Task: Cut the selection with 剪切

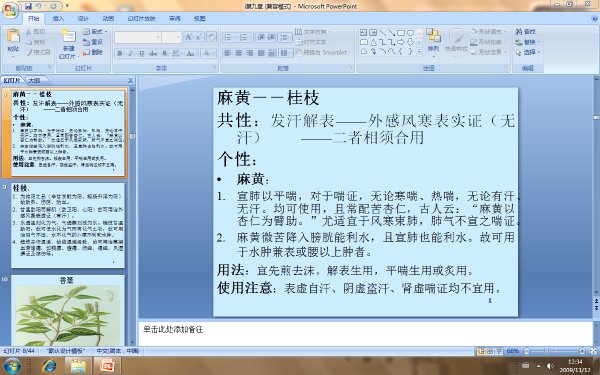Action: pyautogui.click(x=36, y=32)
